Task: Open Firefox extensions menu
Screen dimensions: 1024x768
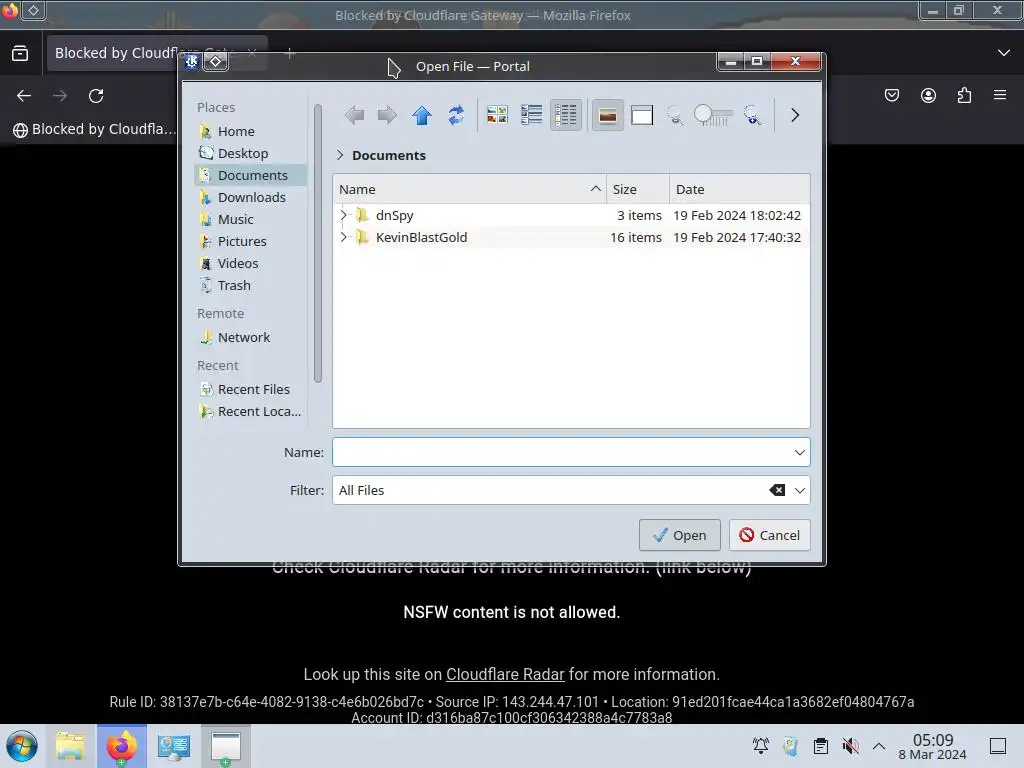Action: [964, 95]
